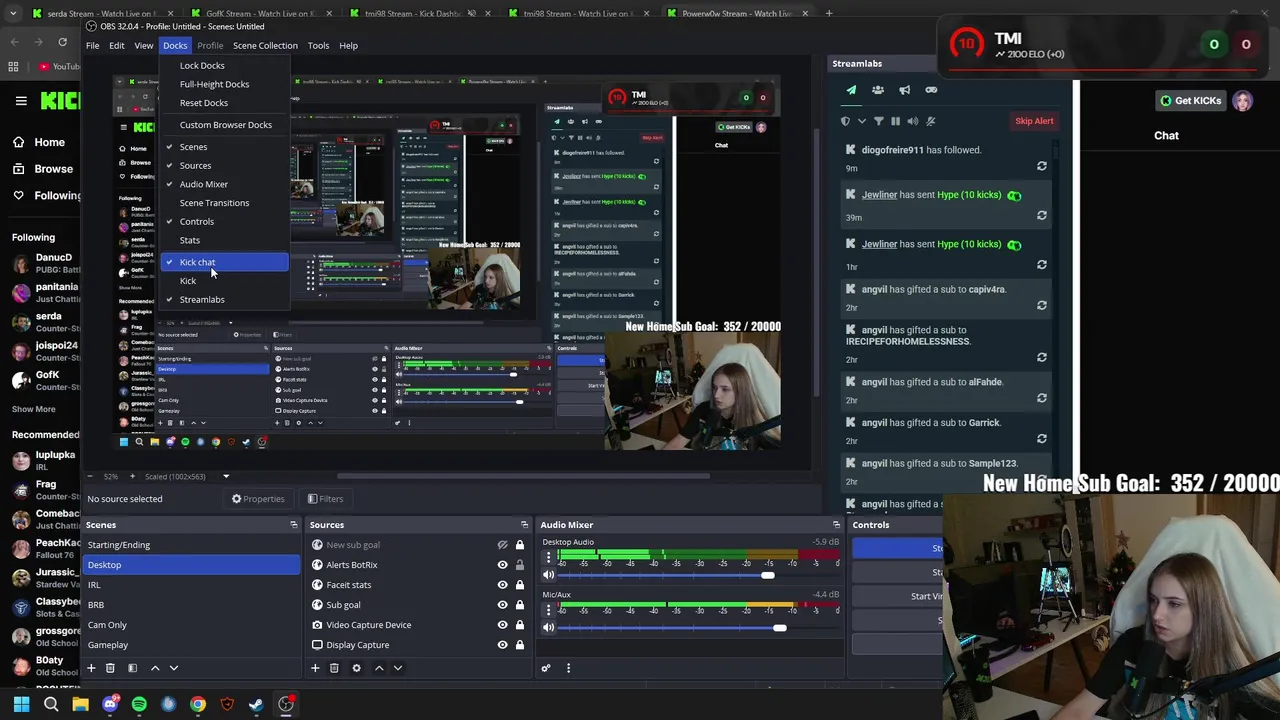Open source properties gear in Sources toolbar

[x=356, y=668]
